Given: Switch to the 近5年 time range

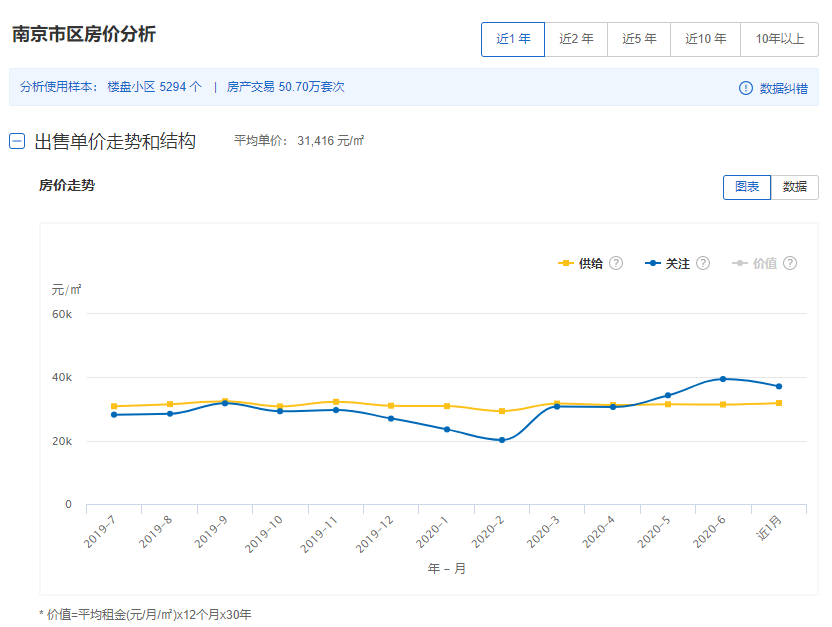Looking at the screenshot, I should pos(639,39).
